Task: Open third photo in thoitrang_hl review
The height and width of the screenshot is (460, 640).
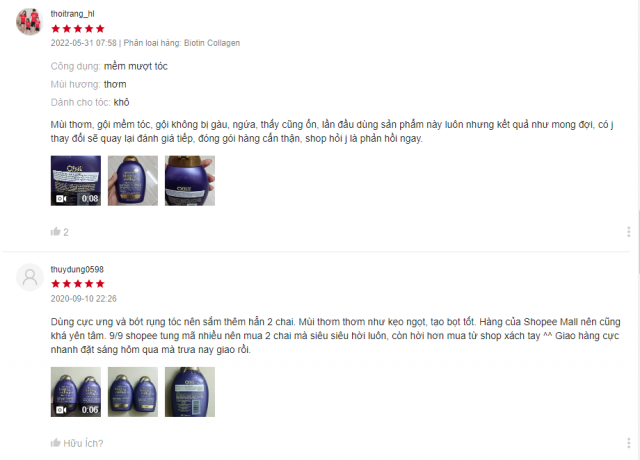Action: tap(190, 180)
